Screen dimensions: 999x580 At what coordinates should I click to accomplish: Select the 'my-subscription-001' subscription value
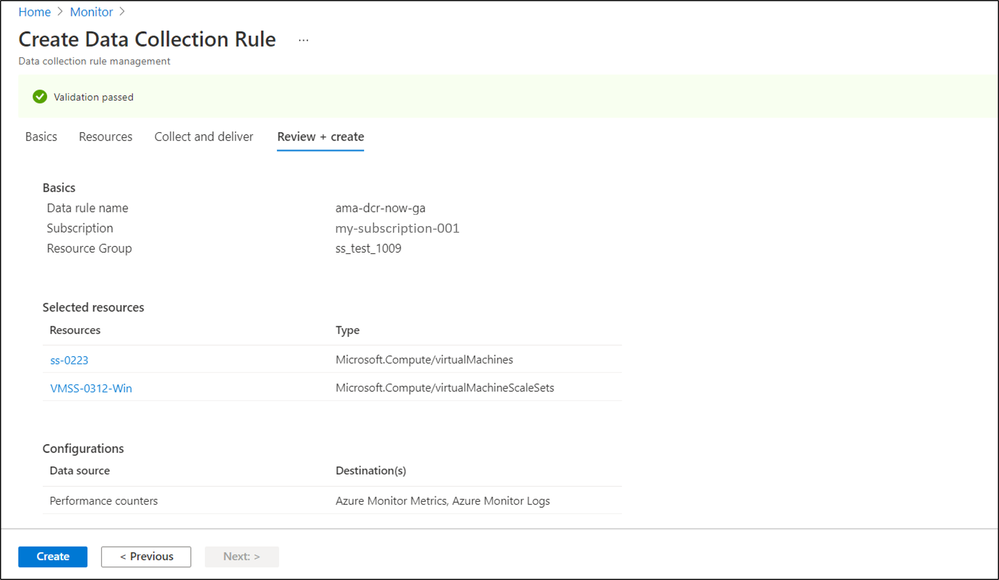point(398,228)
